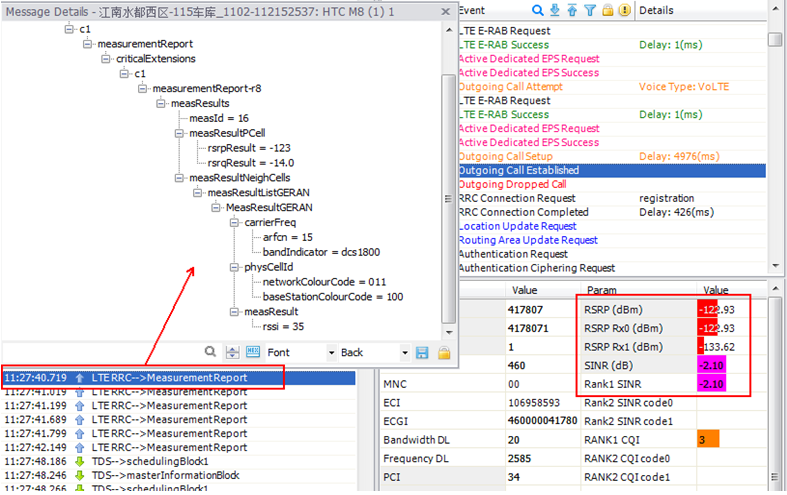Select baseStationColourCode = 100 row
This screenshot has height=495, width=787.
pyautogui.click(x=333, y=297)
